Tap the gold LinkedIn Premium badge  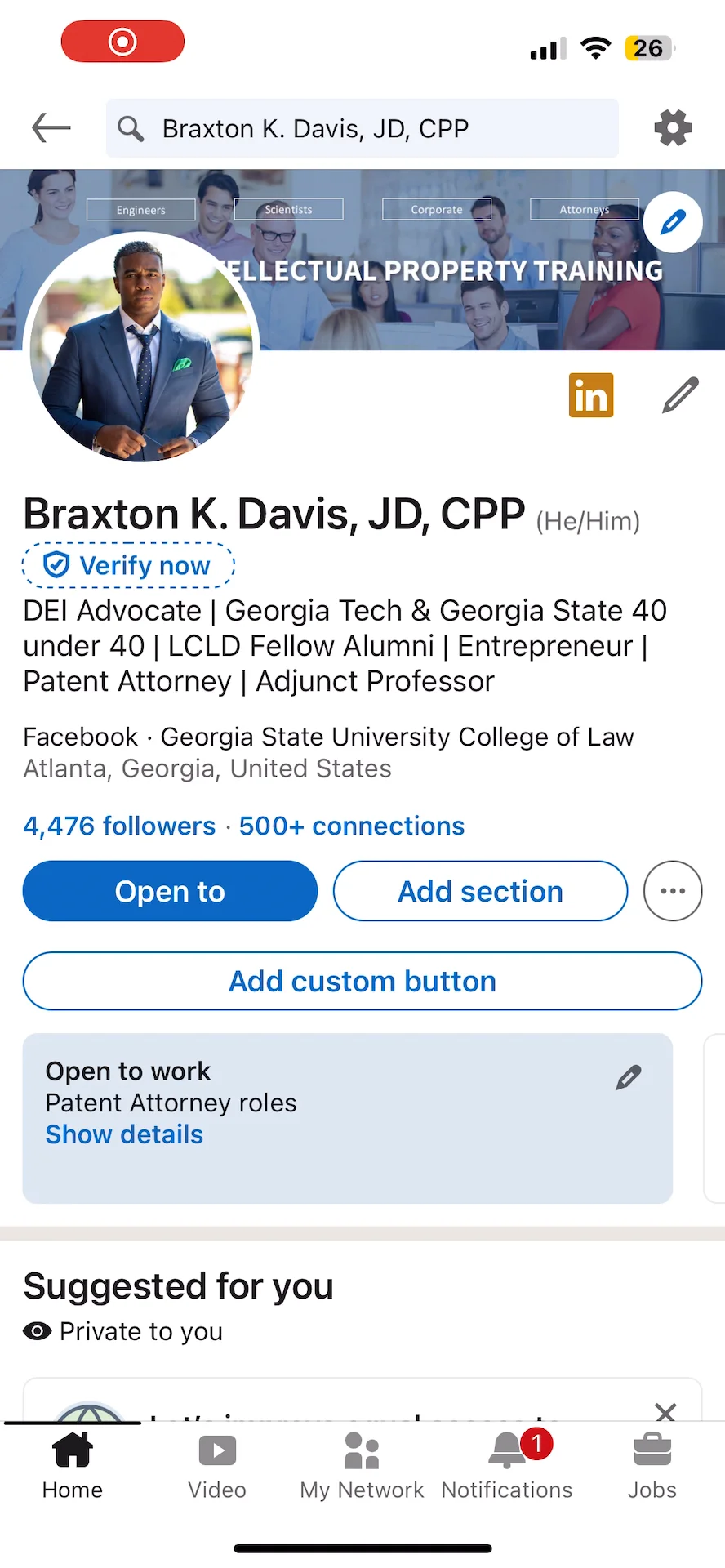point(590,396)
